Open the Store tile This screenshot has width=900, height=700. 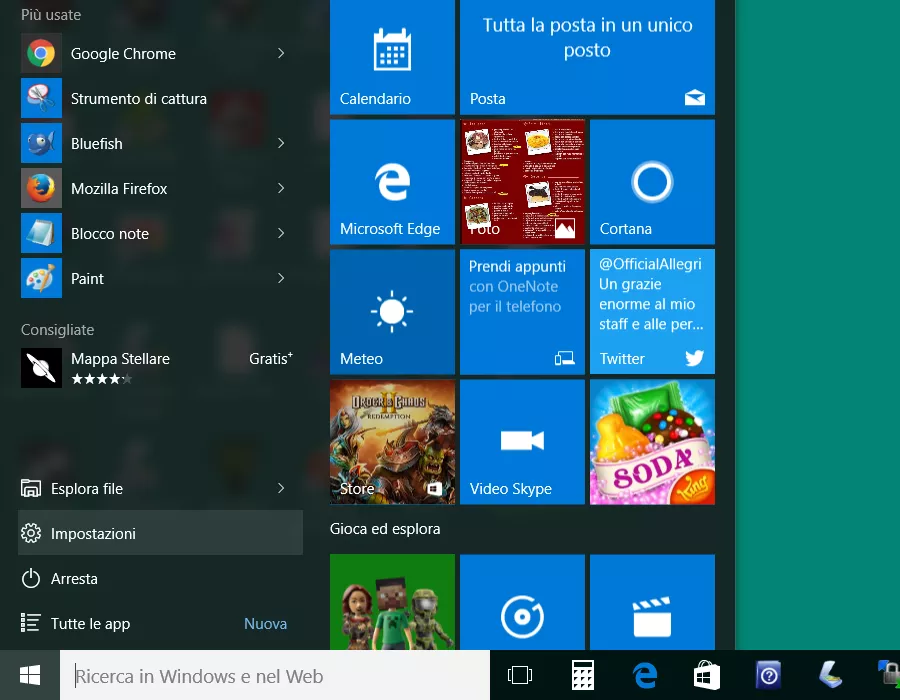(x=392, y=442)
